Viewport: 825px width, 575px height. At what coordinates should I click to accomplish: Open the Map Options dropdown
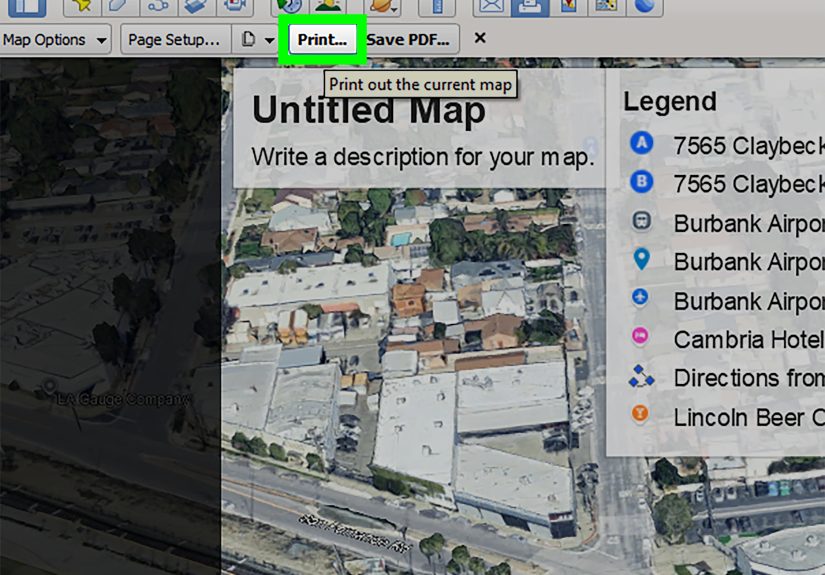point(55,40)
